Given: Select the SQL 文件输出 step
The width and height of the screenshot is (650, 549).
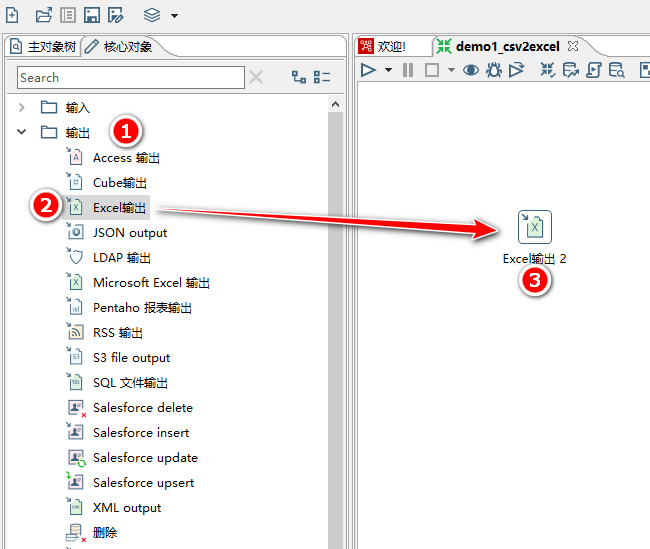Looking at the screenshot, I should pyautogui.click(x=130, y=383).
